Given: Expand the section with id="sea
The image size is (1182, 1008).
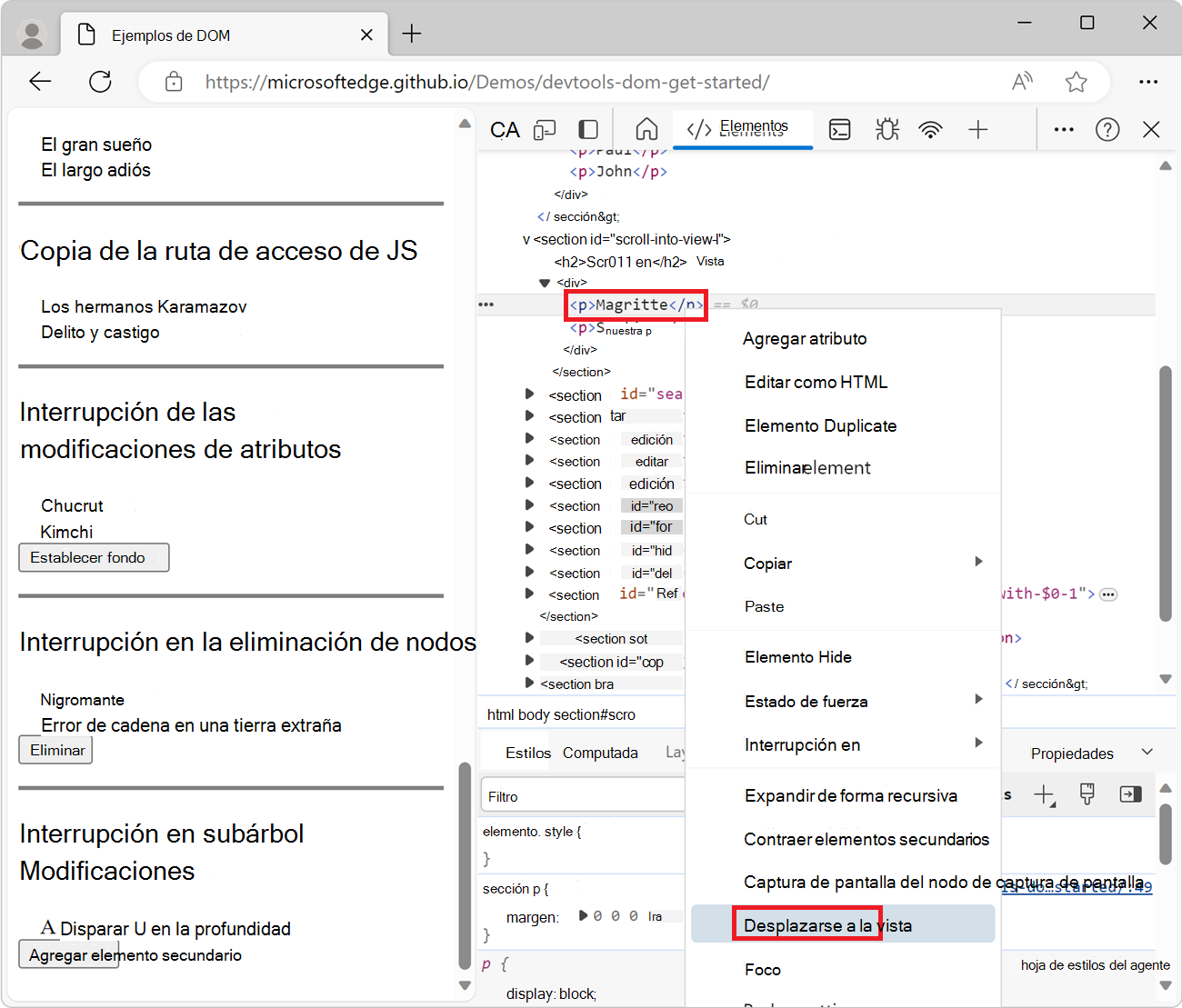Looking at the screenshot, I should point(529,394).
